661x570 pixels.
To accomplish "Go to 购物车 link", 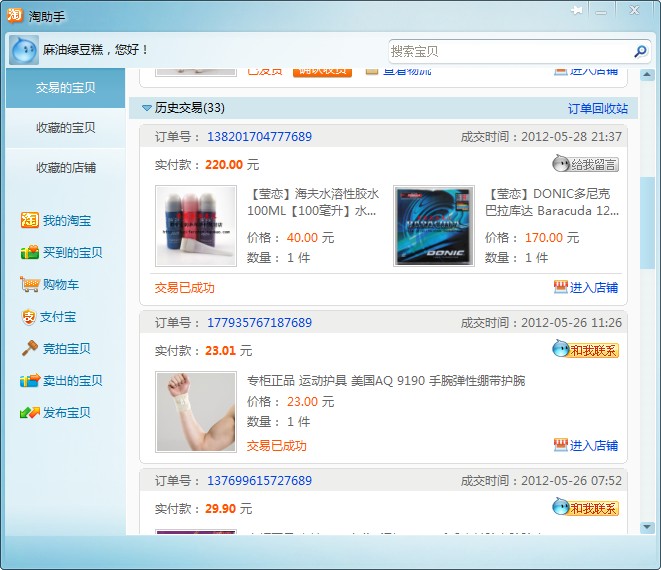I will point(61,285).
